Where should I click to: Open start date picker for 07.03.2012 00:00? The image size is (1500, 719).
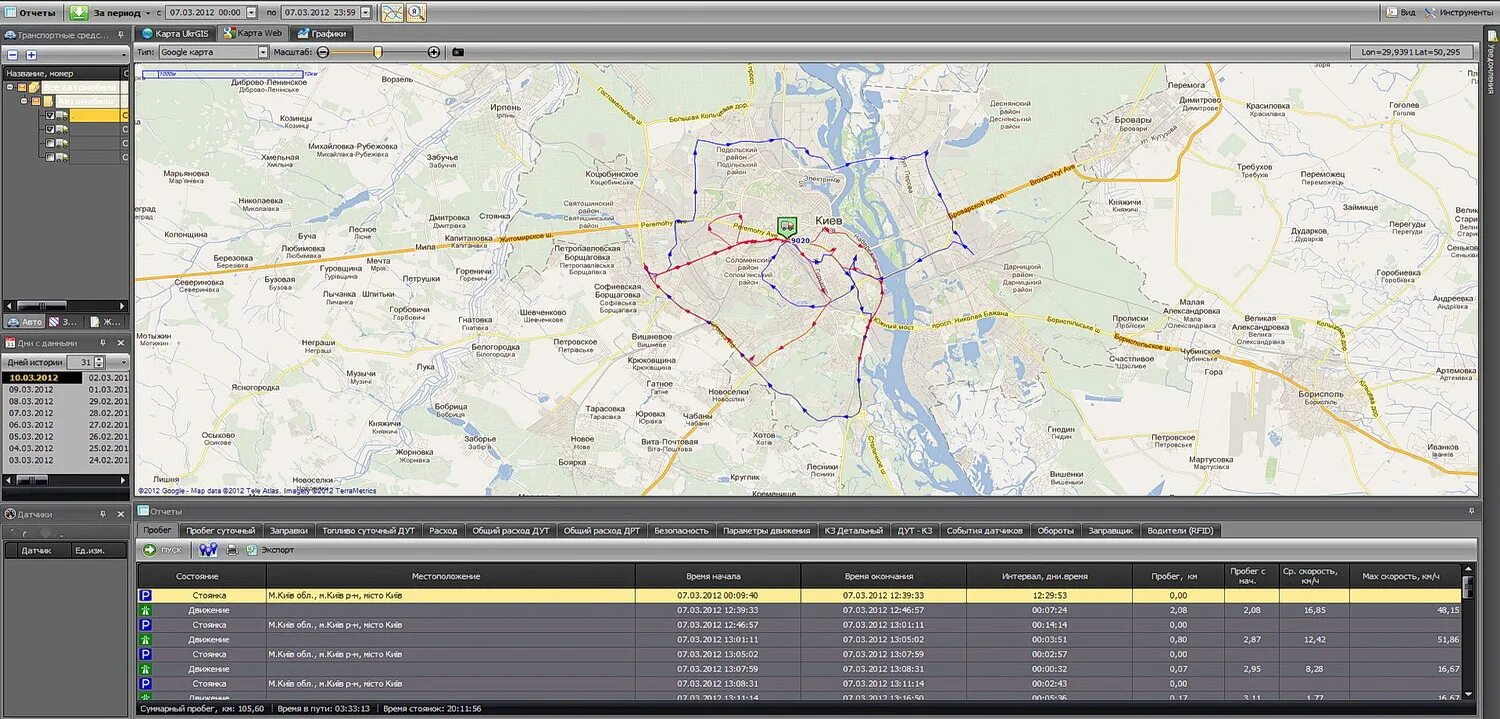click(x=250, y=13)
